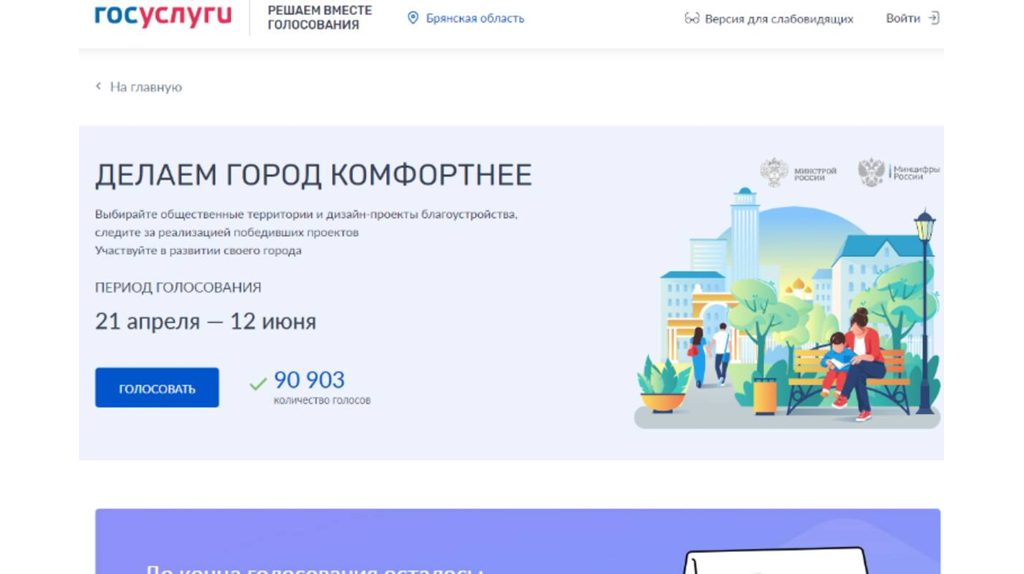Change region from Брянская область
This screenshot has width=1024, height=574.
coord(475,18)
